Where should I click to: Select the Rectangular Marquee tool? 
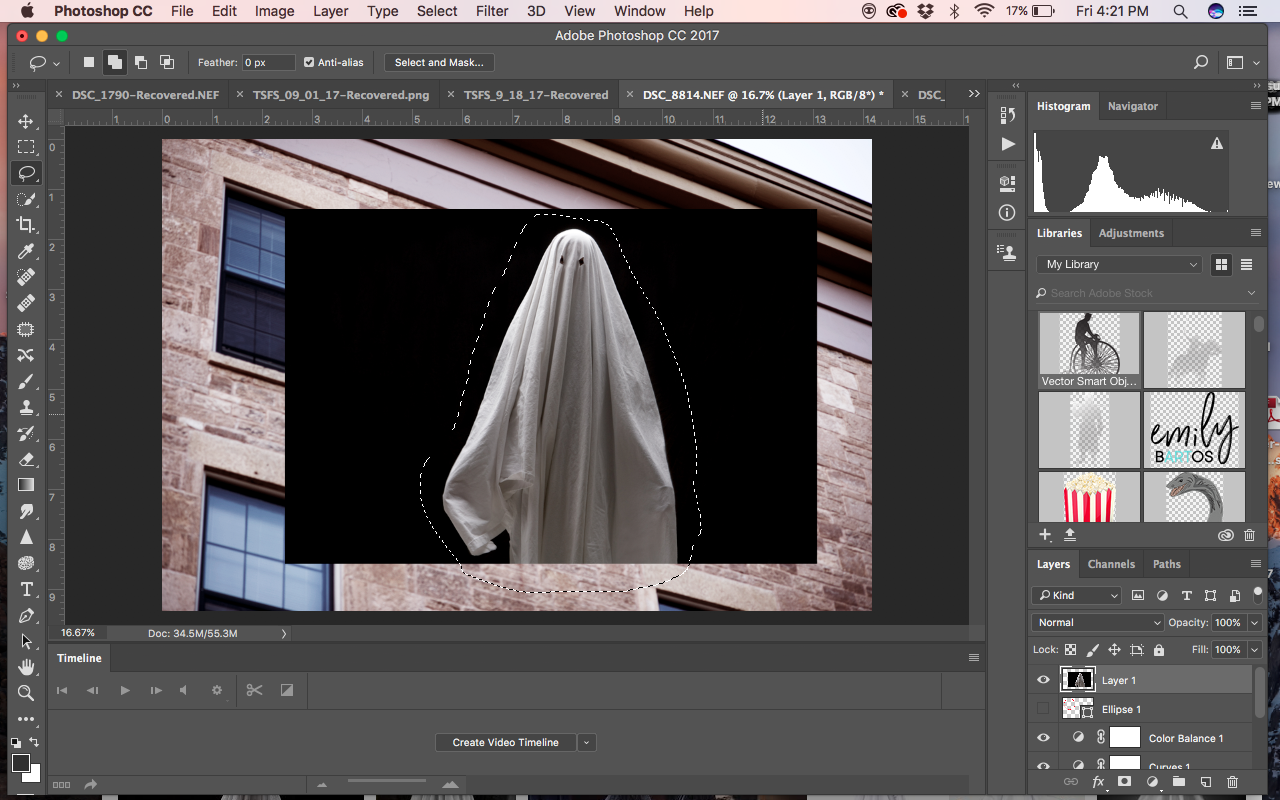26,147
